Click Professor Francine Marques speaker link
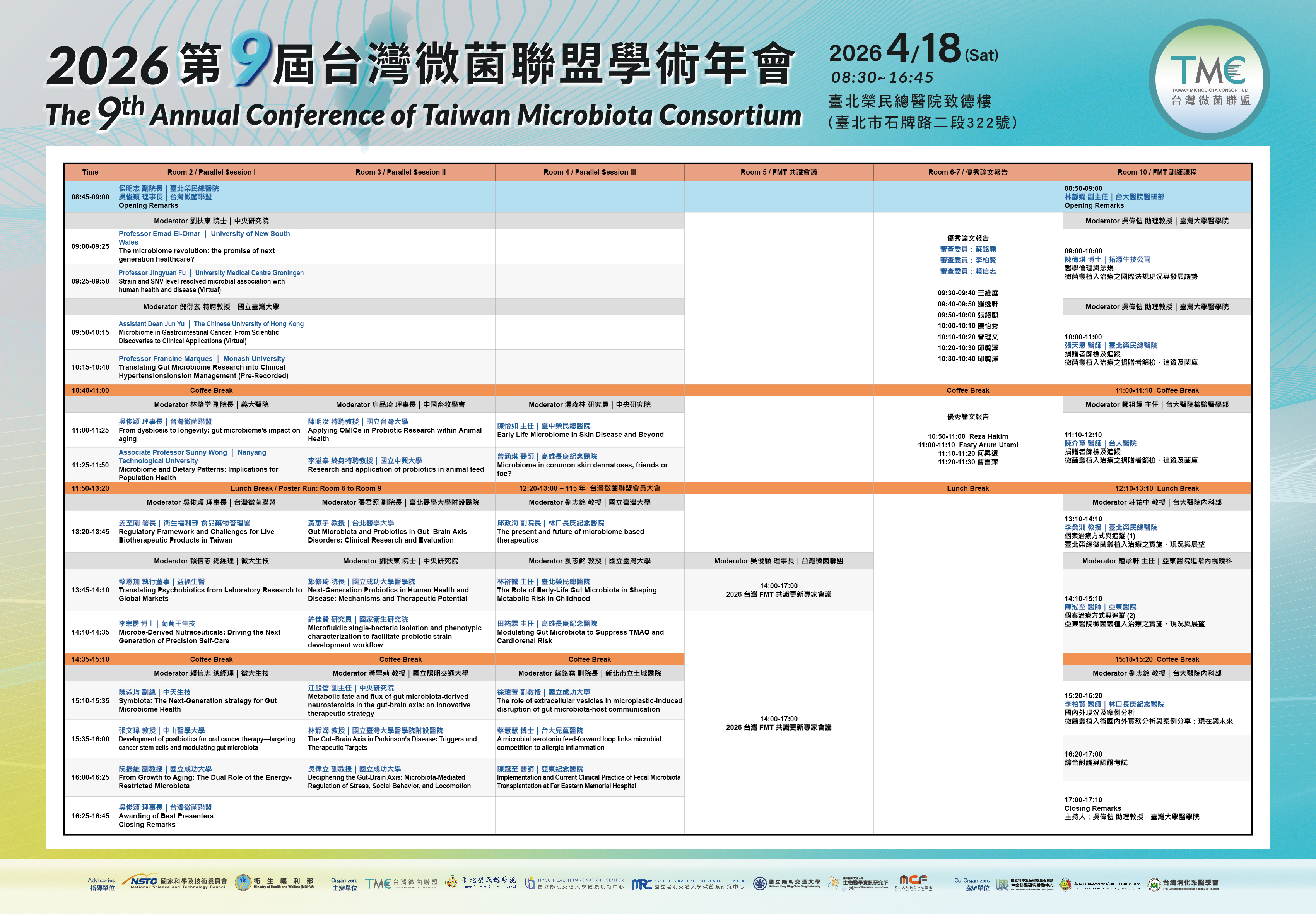Viewport: 1316px width, 914px height. coord(166,358)
